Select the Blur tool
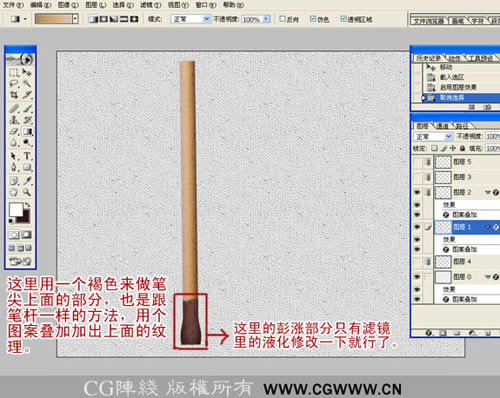Screen dimensions: 500x398 tap(14, 143)
